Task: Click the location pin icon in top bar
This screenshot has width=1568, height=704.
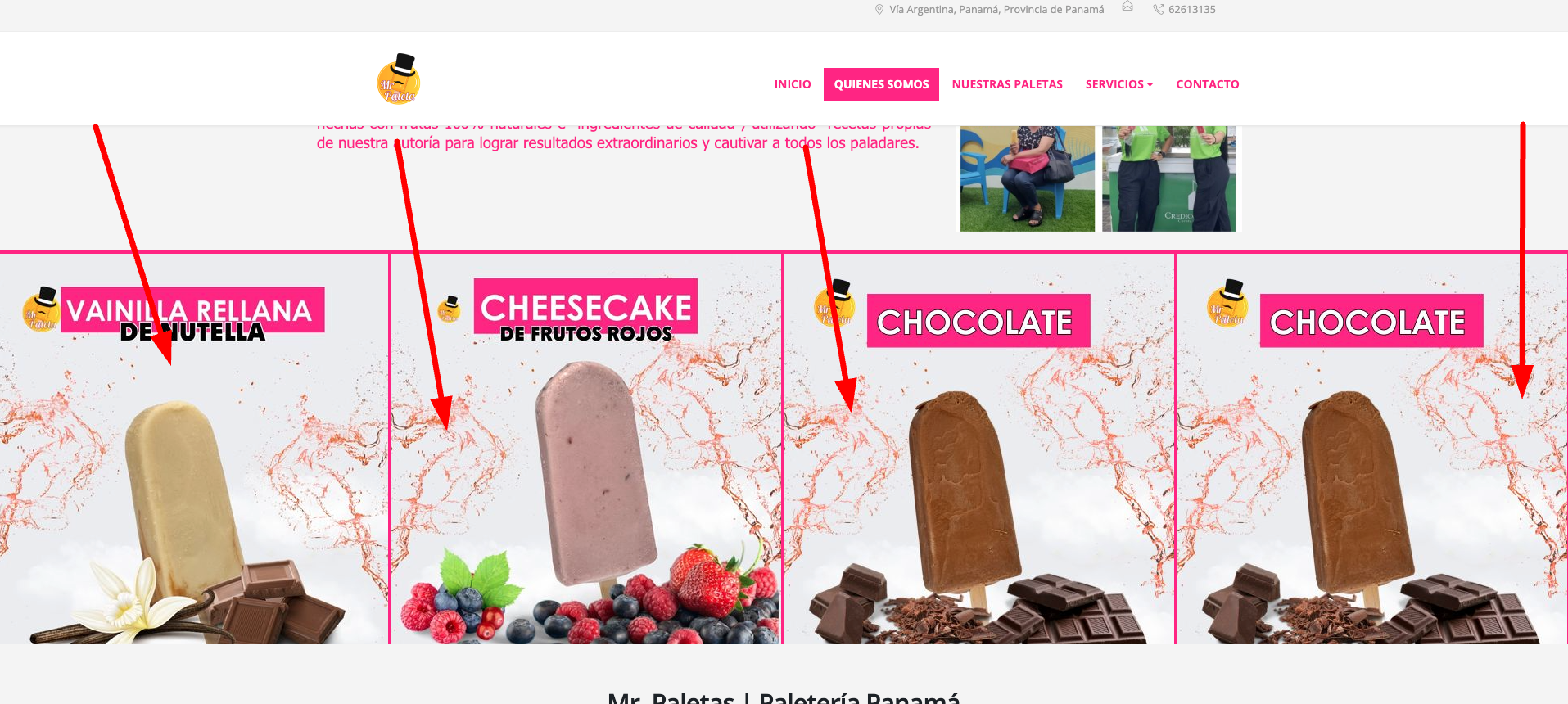Action: coord(879,10)
